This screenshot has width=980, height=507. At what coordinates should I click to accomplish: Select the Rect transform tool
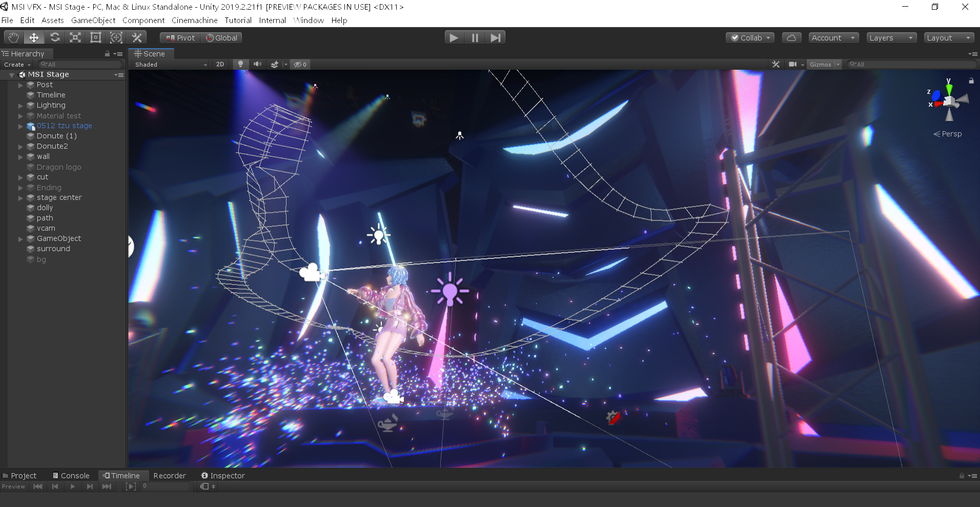[x=96, y=38]
